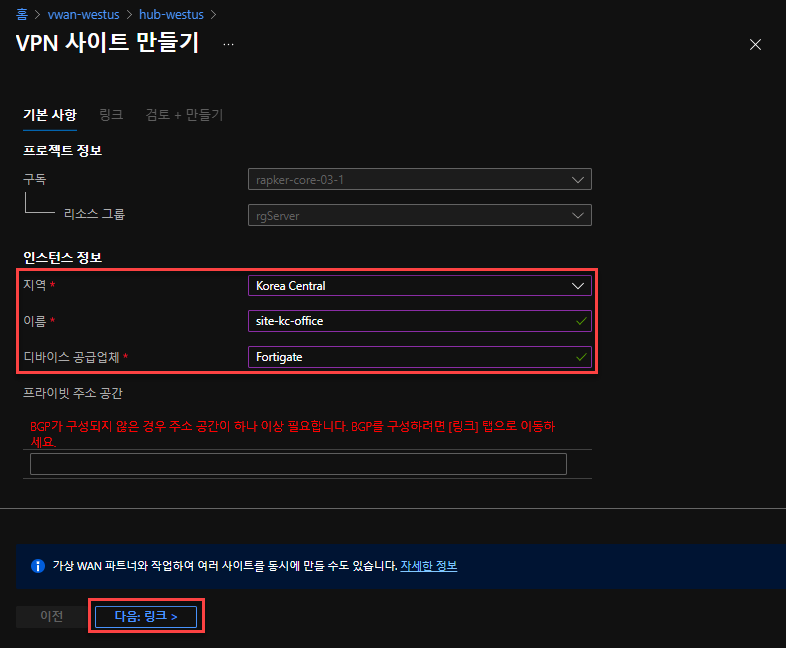Switch to the 검토 + 만들기 tab

(184, 115)
